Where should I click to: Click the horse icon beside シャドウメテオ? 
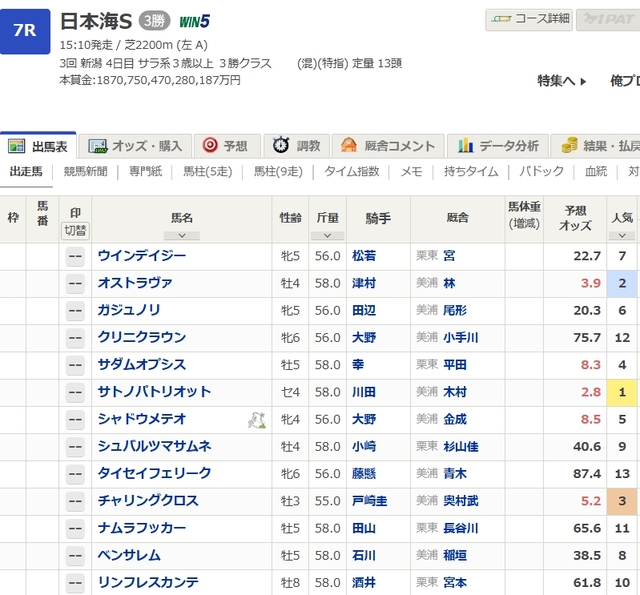click(257, 420)
